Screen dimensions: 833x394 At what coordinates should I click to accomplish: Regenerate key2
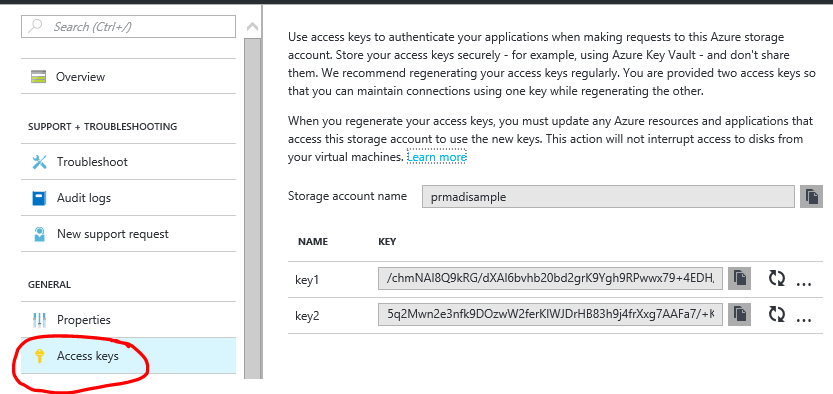coord(777,315)
